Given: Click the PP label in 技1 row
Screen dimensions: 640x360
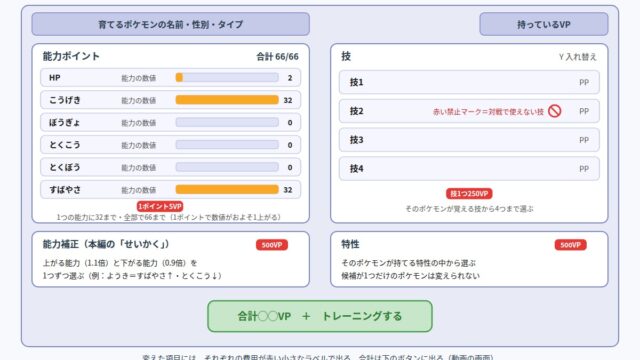Looking at the screenshot, I should pyautogui.click(x=584, y=82).
